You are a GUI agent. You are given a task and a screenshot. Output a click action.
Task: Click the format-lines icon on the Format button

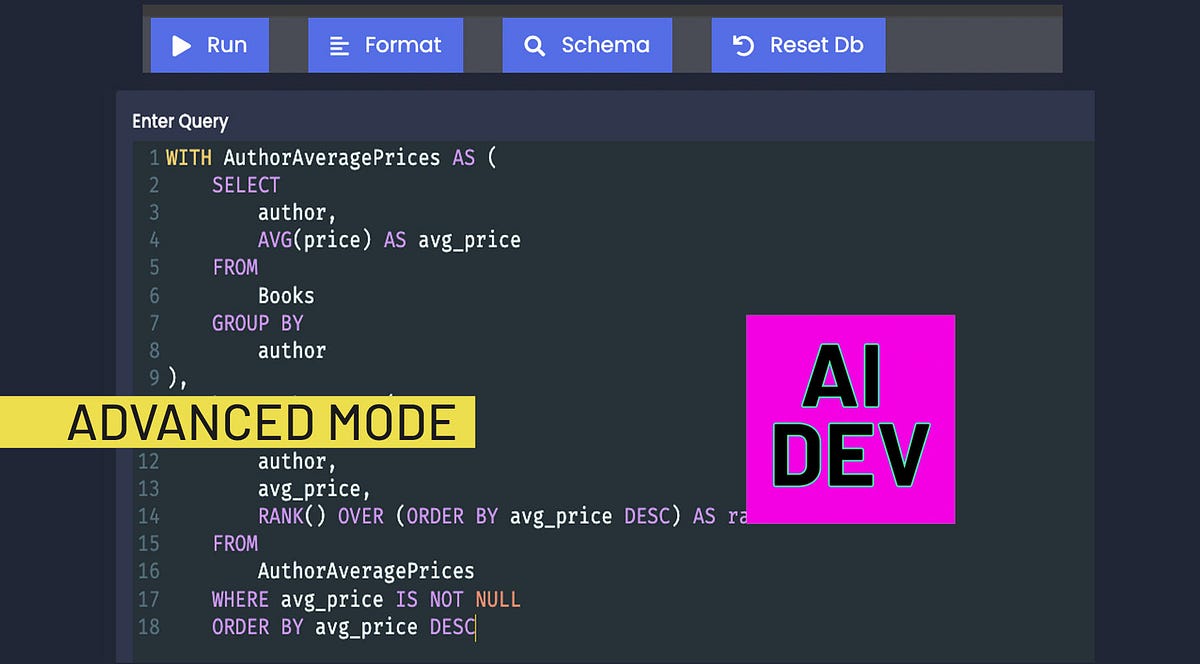340,44
